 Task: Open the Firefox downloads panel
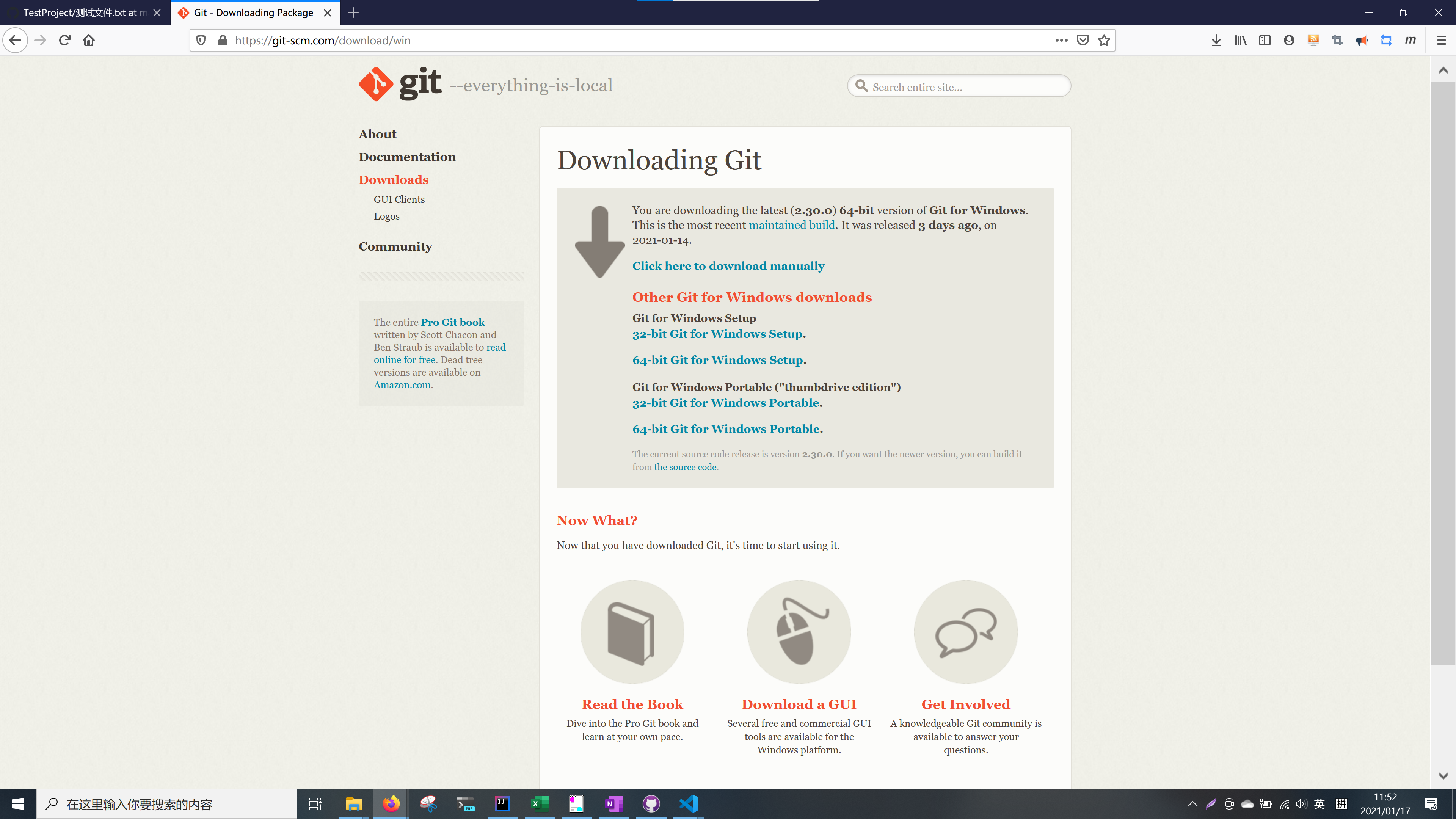[1216, 40]
